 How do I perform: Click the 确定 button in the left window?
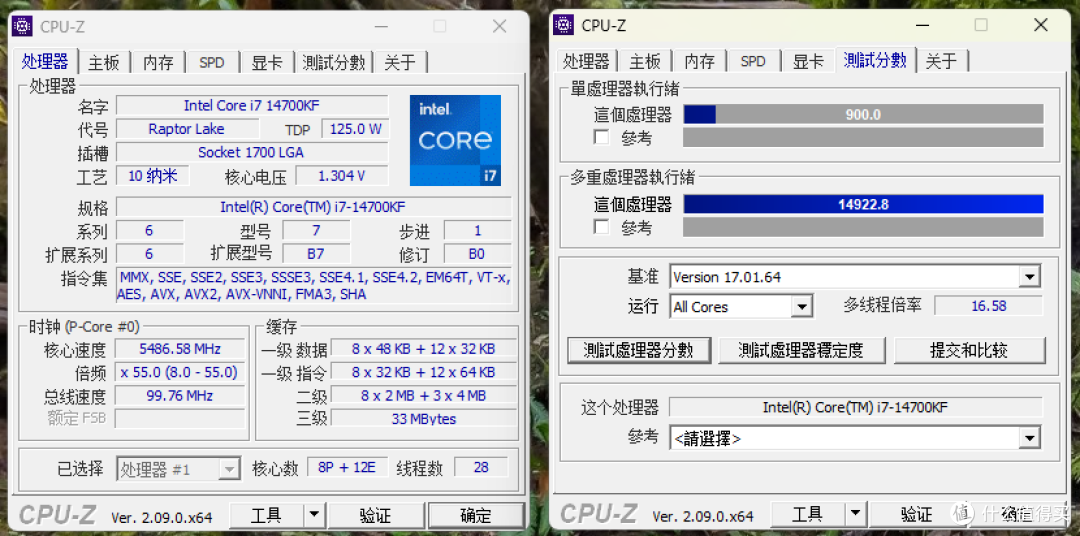[x=475, y=515]
